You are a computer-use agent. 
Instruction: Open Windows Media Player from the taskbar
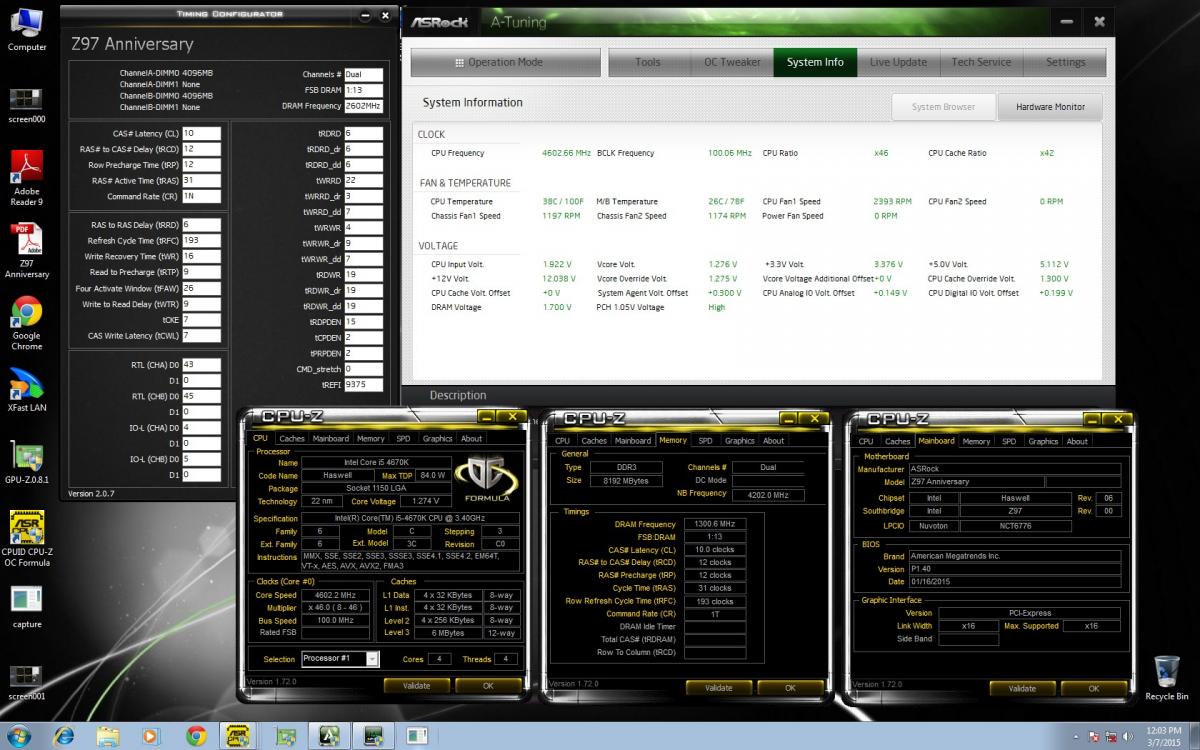pos(151,736)
